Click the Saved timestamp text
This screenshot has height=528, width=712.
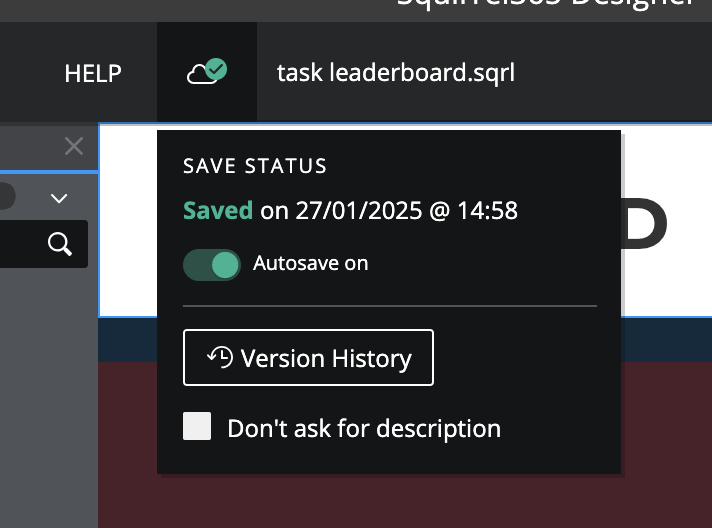point(350,211)
